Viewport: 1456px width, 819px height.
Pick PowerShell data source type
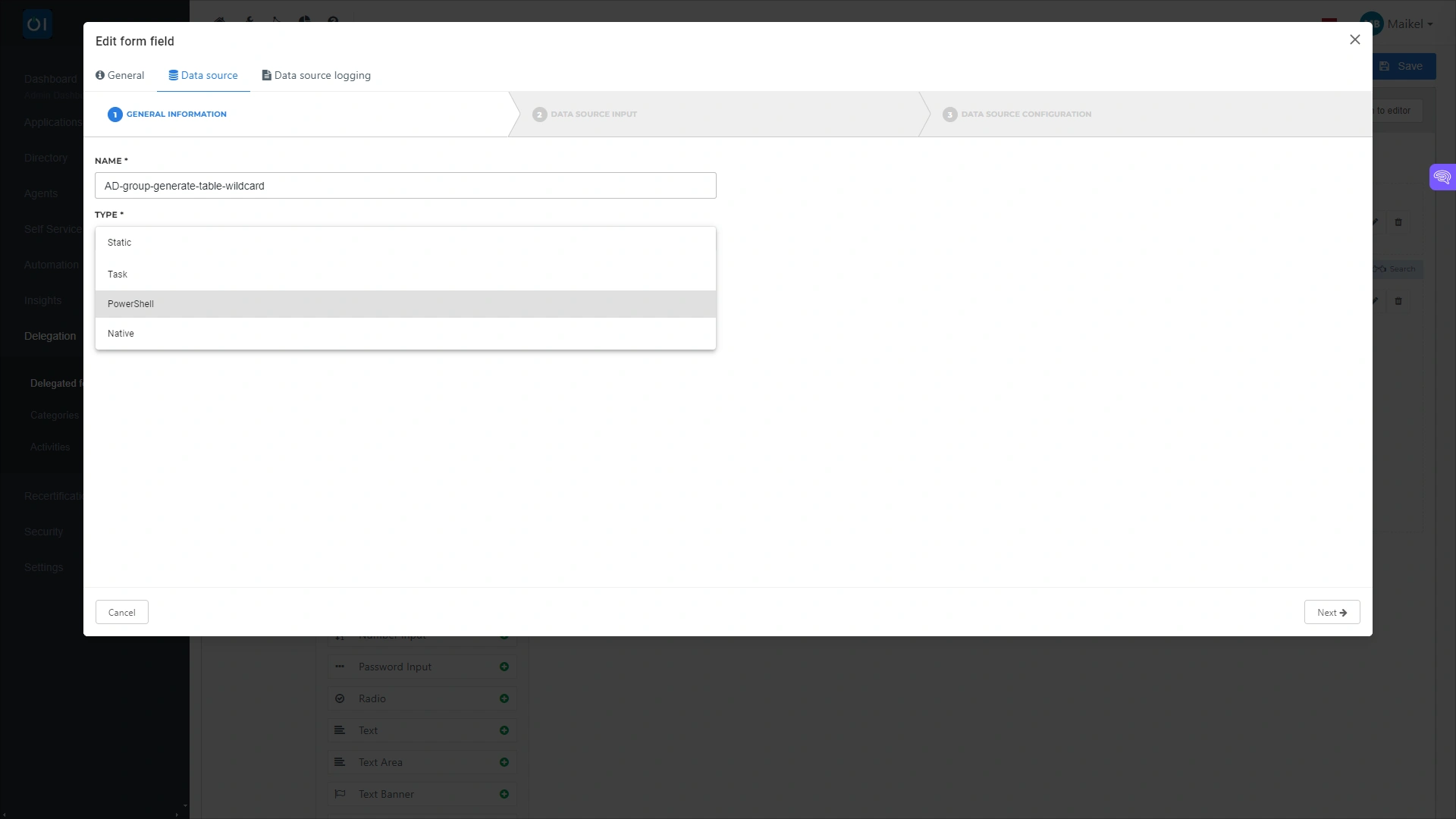coord(405,304)
